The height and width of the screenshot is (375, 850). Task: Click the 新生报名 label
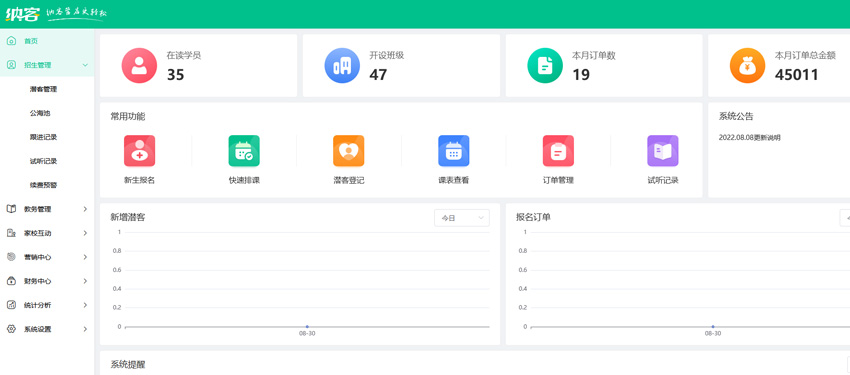click(139, 180)
